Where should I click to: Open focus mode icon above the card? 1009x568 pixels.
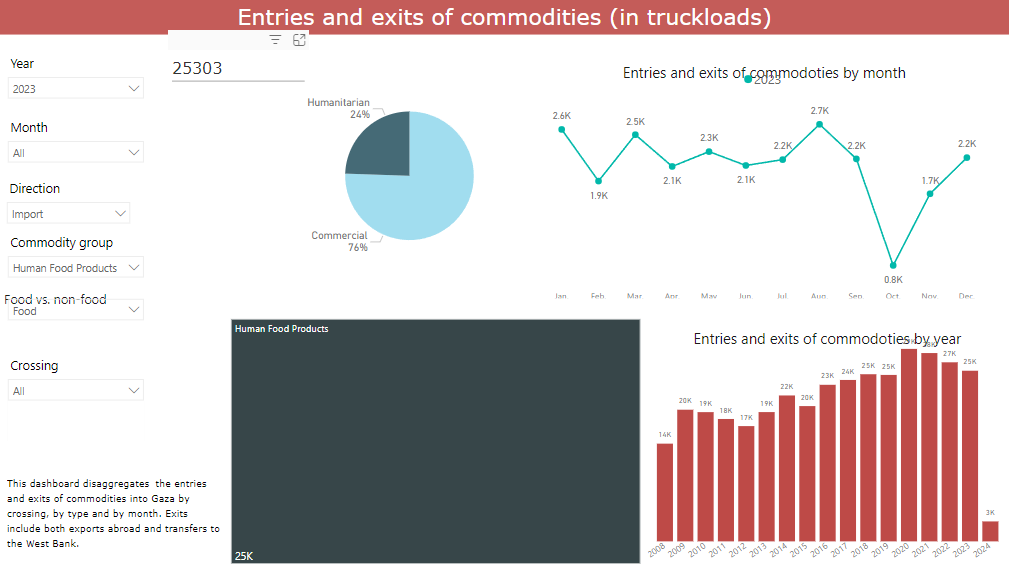click(299, 40)
